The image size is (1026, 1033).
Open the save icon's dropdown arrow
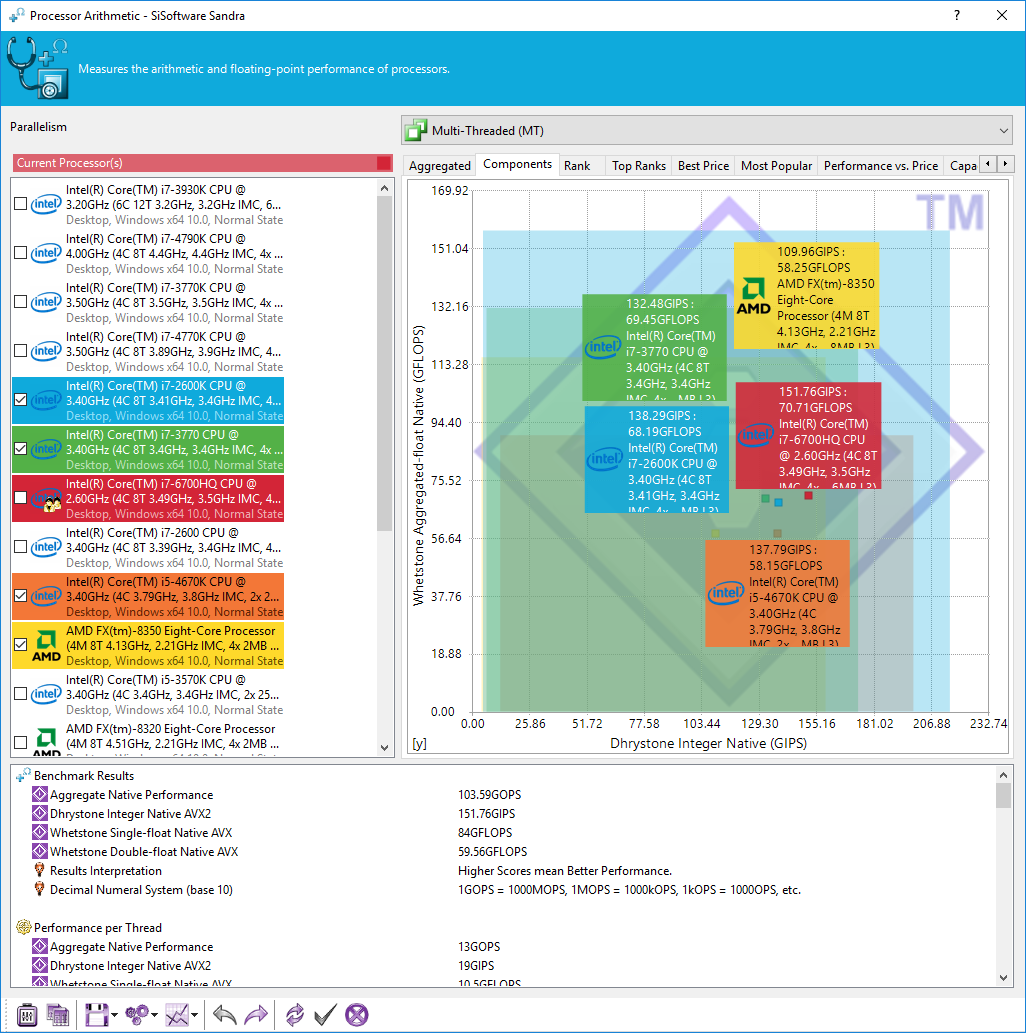tap(115, 1015)
